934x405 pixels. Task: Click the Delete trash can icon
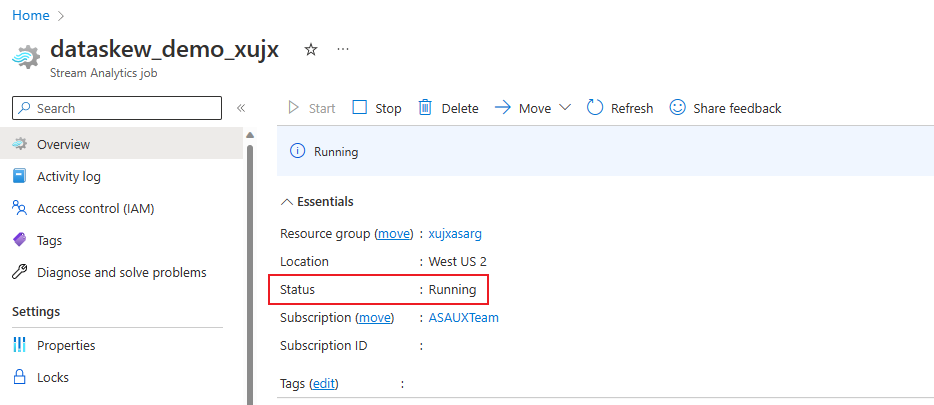[x=425, y=108]
